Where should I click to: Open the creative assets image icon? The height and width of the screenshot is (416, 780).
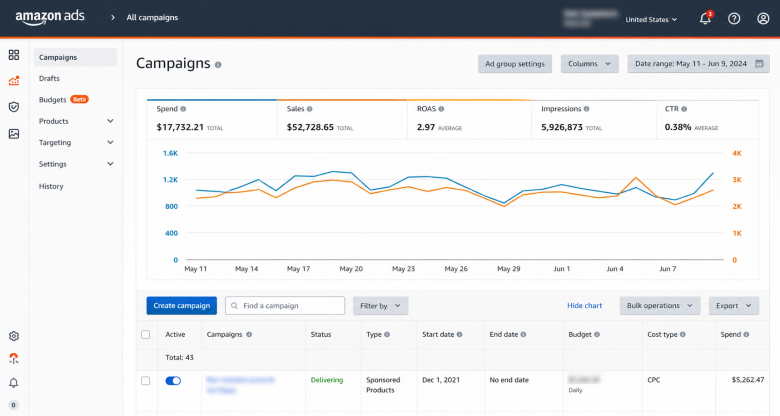[x=14, y=134]
